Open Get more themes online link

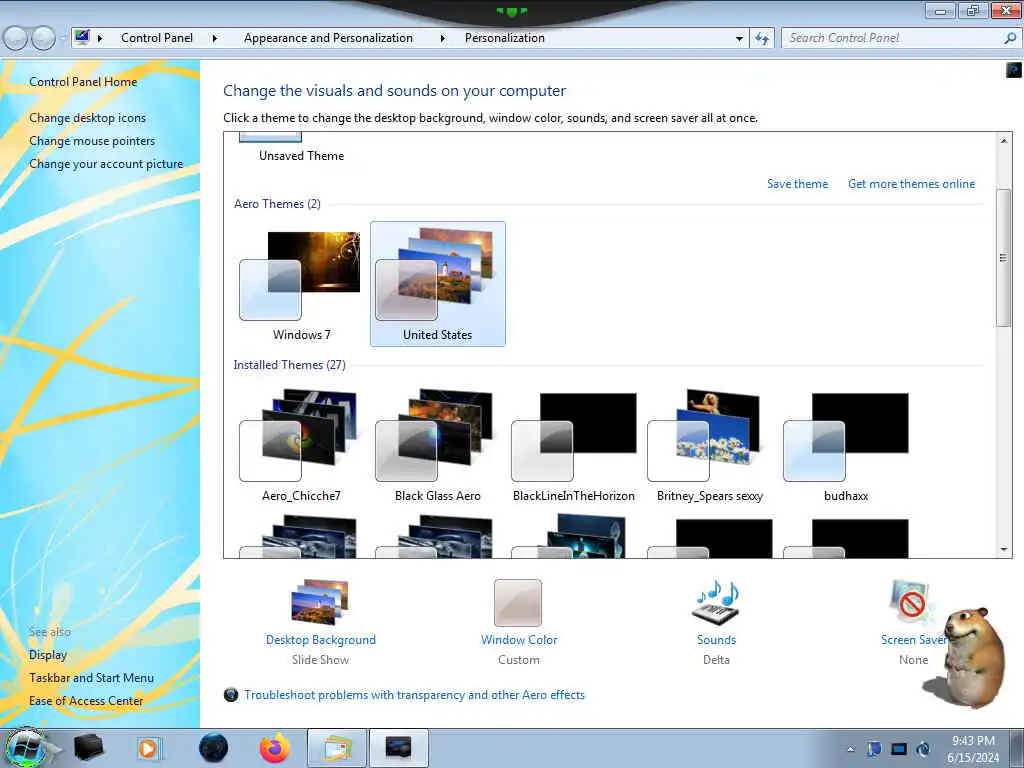pos(911,184)
